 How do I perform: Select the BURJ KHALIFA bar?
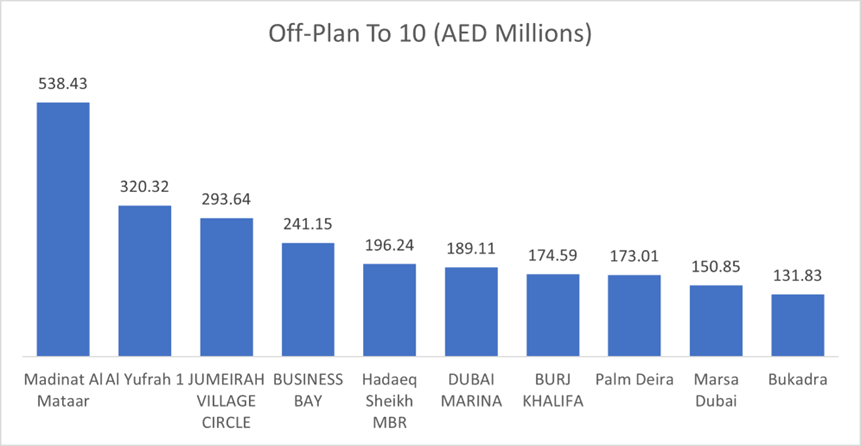tap(553, 314)
